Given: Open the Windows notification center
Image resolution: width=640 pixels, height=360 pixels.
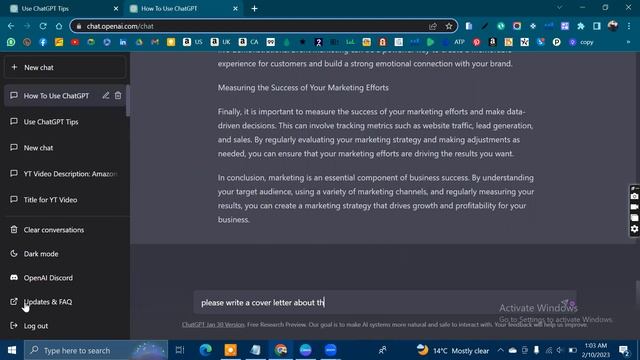Looking at the screenshot, I should point(624,350).
